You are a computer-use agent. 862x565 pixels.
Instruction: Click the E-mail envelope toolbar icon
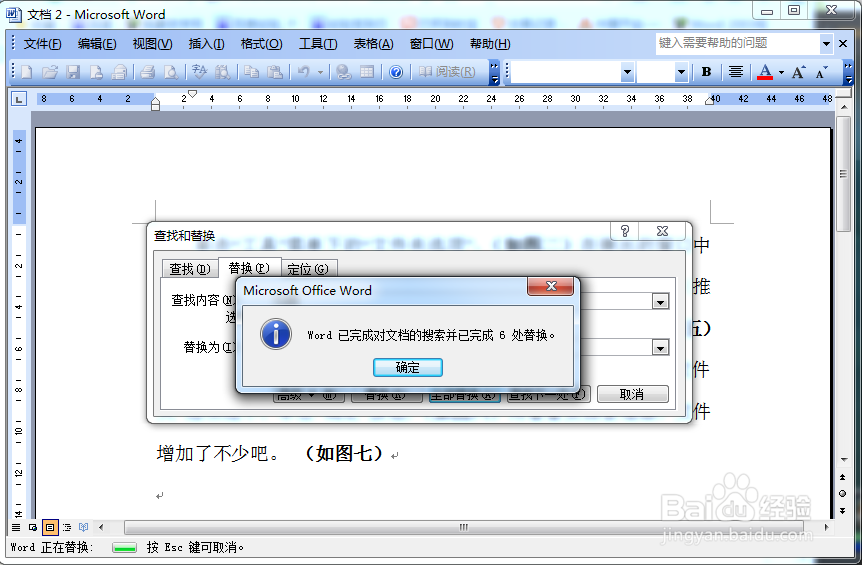coord(119,72)
